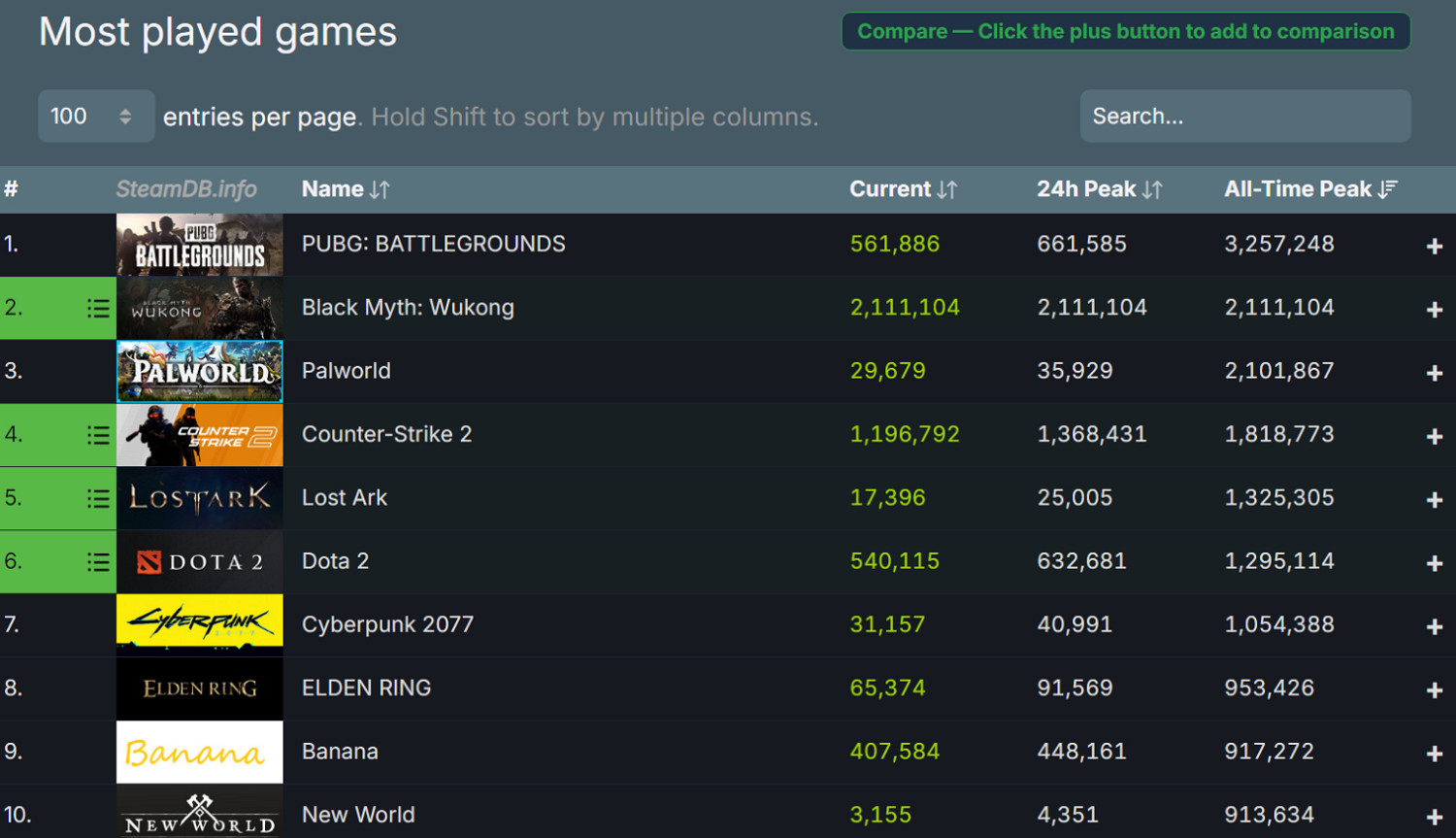Click the list icon on Counter-Strike 2 row
The image size is (1456, 838).
coord(98,435)
